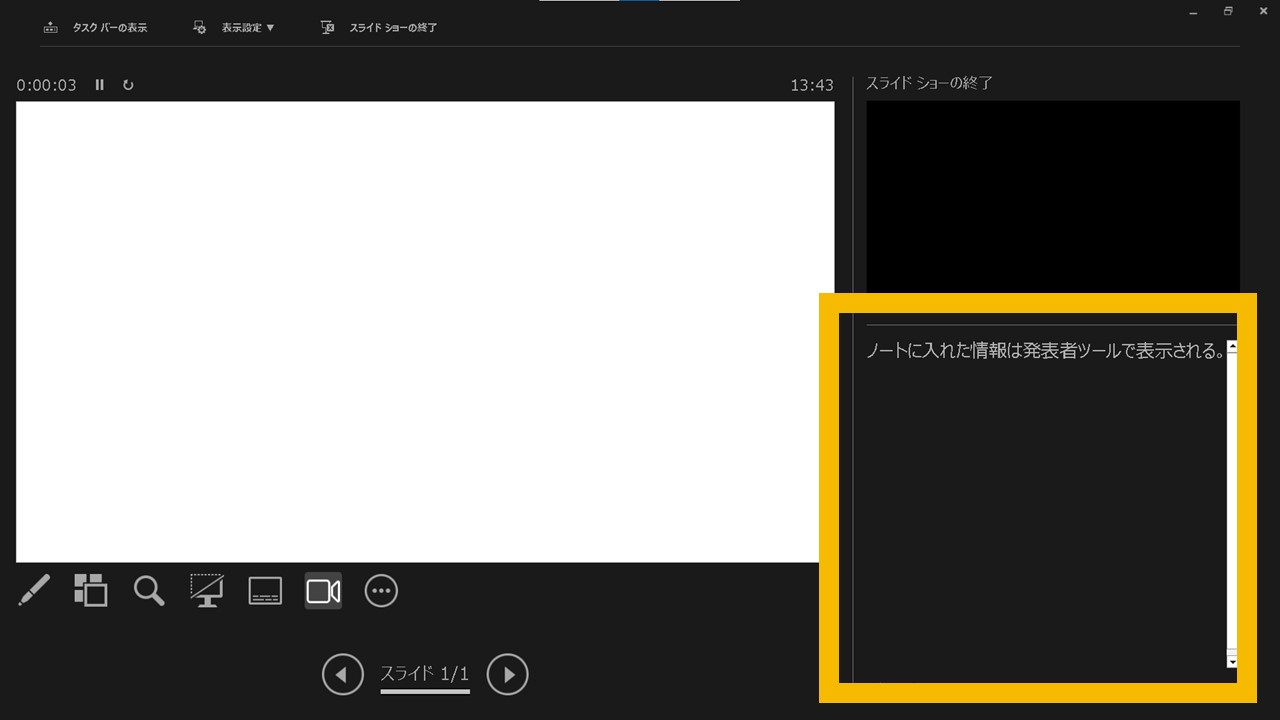Select the Zoom magnifier tool

click(x=148, y=590)
